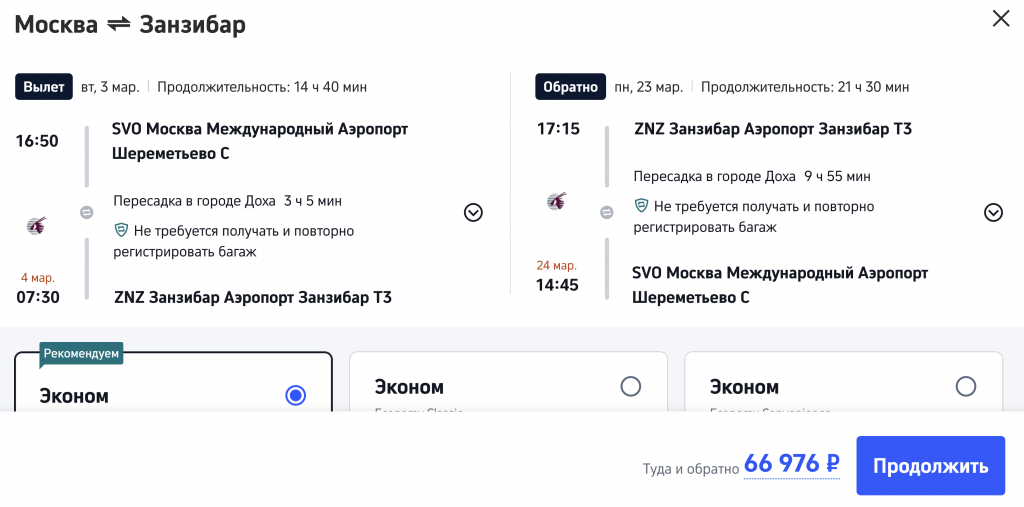The image size is (1024, 507).
Task: Click the Рекомендуем badge on first fare
Action: click(x=82, y=353)
